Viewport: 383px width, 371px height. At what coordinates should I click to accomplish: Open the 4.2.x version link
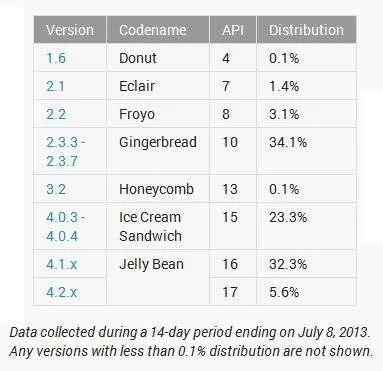click(x=62, y=292)
